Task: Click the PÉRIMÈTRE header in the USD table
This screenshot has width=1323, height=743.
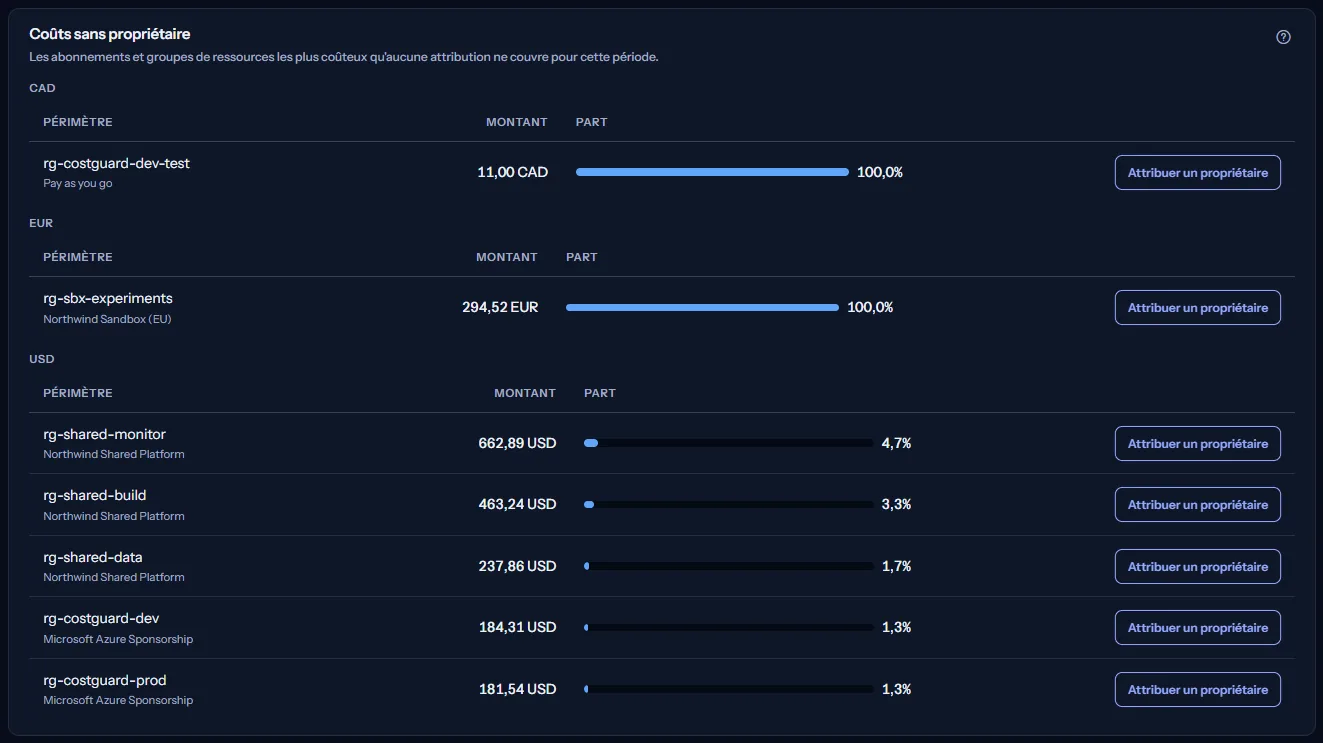Action: 78,393
